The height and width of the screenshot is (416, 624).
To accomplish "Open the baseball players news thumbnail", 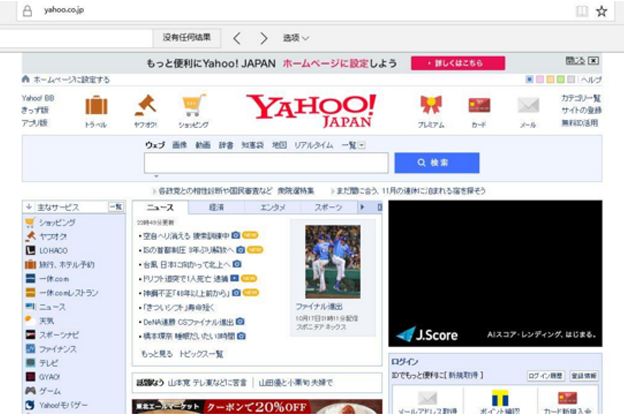I will [333, 262].
